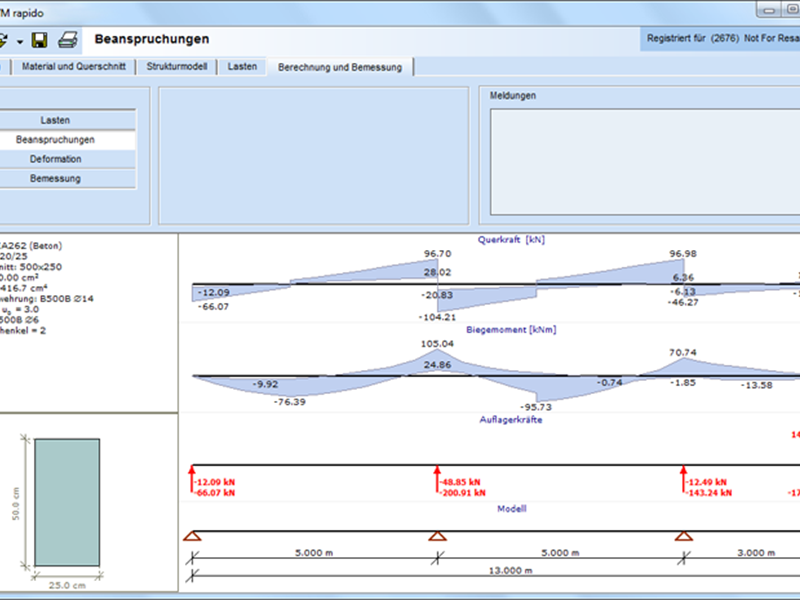Click the red reaction arrow at the middle support
Viewport: 800px width, 600px height.
point(437,478)
